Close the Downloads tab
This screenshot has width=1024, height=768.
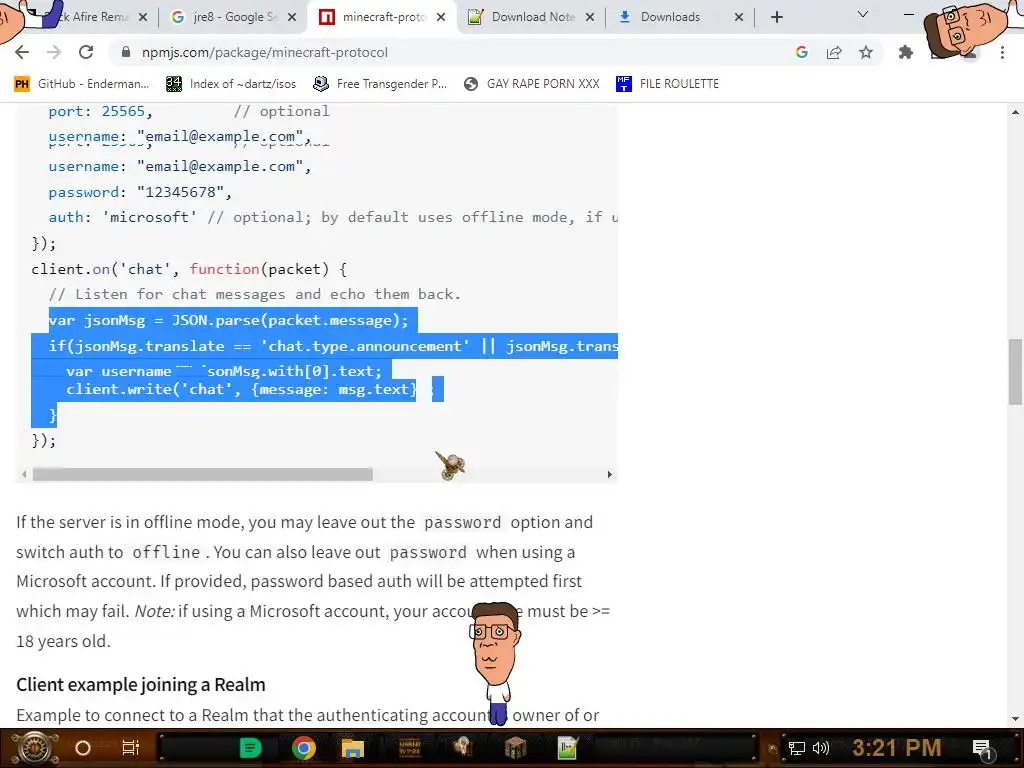pyautogui.click(x=739, y=17)
